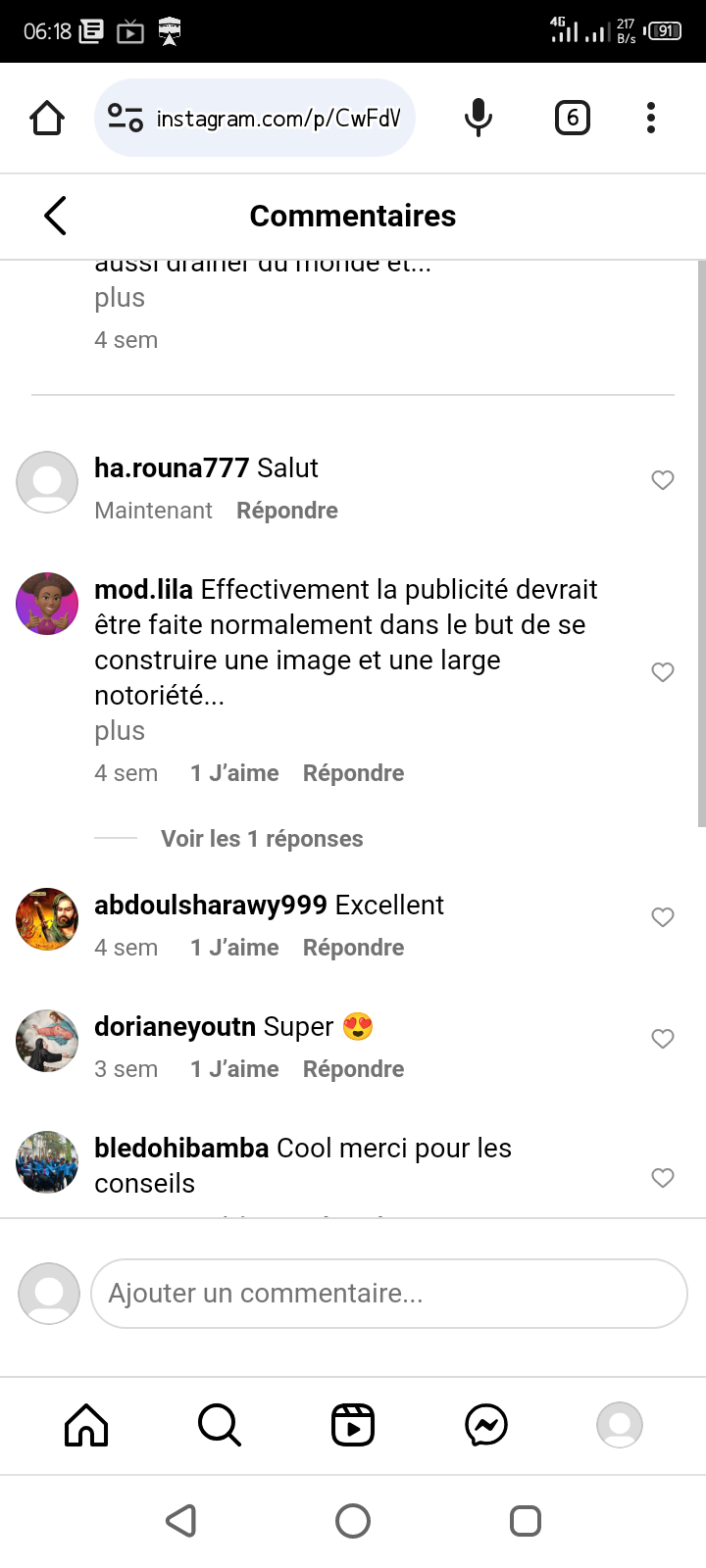The width and height of the screenshot is (706, 1568).
Task: Go to Instagram Home feed icon
Action: [86, 1425]
